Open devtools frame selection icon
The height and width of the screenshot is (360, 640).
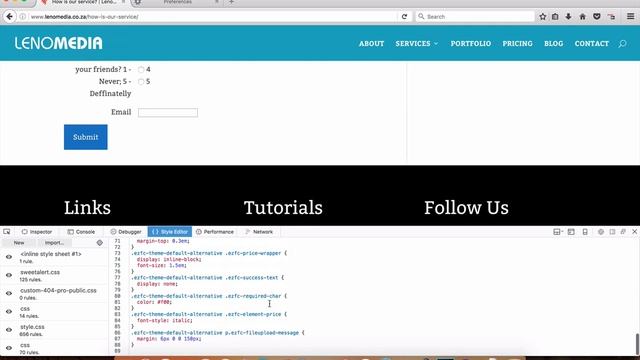[x=558, y=232]
